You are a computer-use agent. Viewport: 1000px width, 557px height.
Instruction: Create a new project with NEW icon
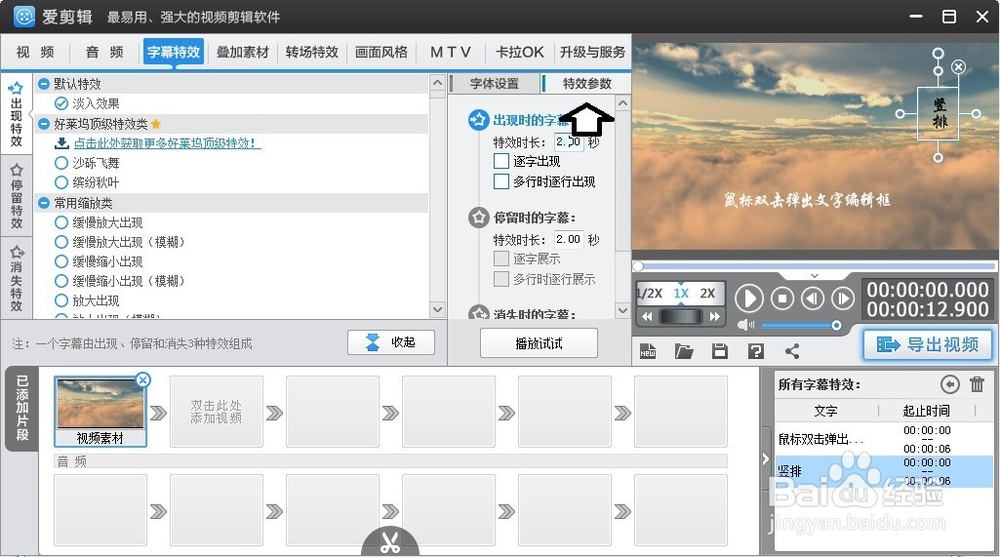(648, 351)
